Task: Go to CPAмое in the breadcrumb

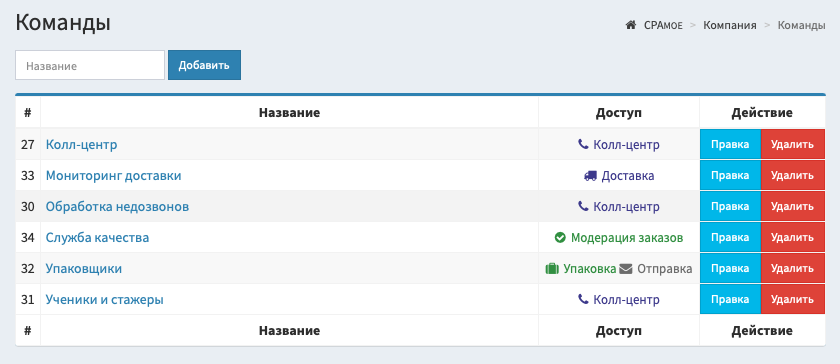Action: coord(663,25)
